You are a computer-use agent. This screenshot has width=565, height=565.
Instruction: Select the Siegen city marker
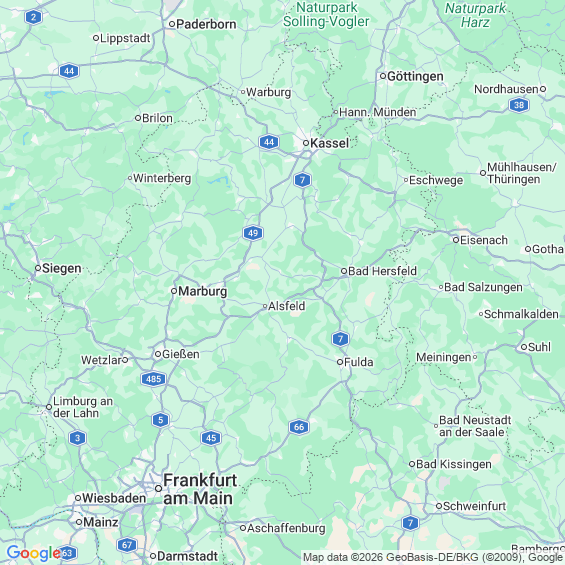pos(38,268)
